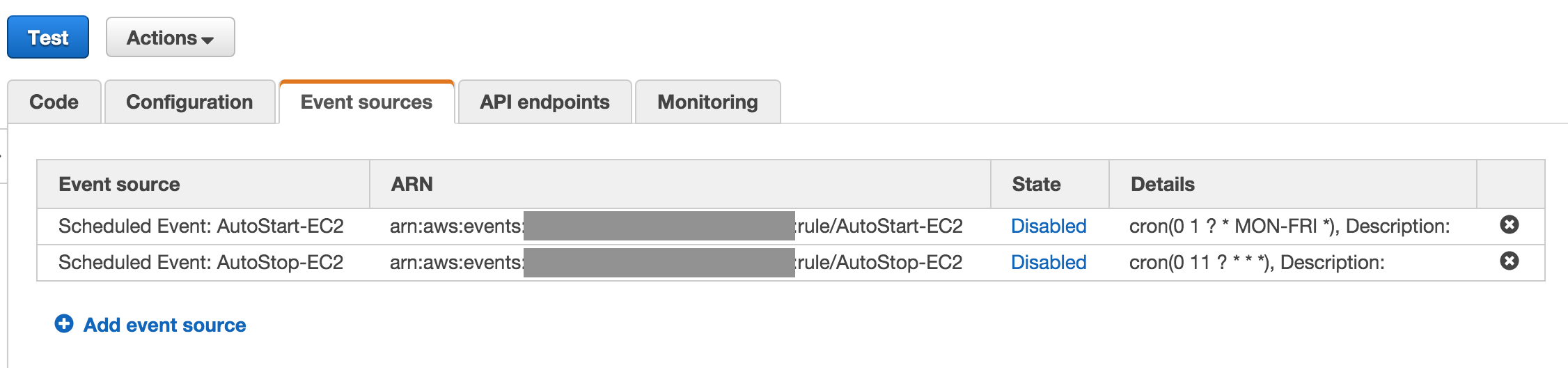View the Monitoring tab
Screen dimensions: 1568x368
(x=708, y=102)
